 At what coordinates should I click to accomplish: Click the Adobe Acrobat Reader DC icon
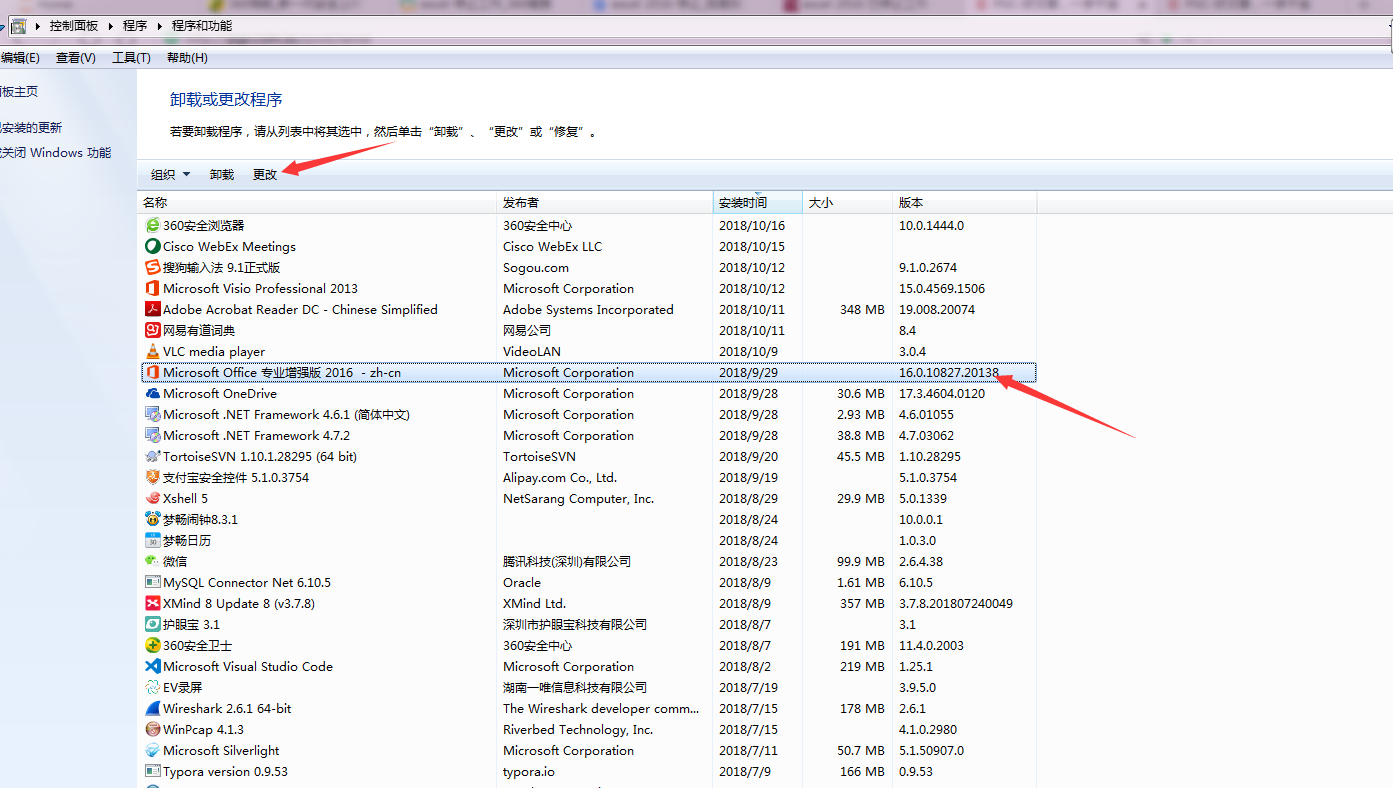pyautogui.click(x=153, y=309)
